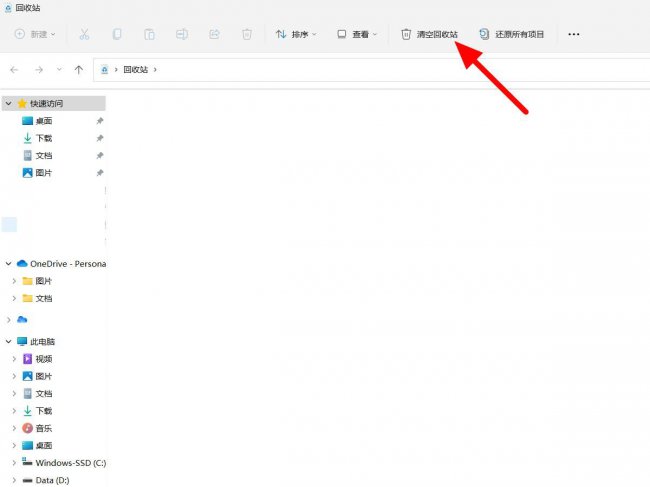
Task: Click the Rename icon in toolbar
Action: point(182,34)
